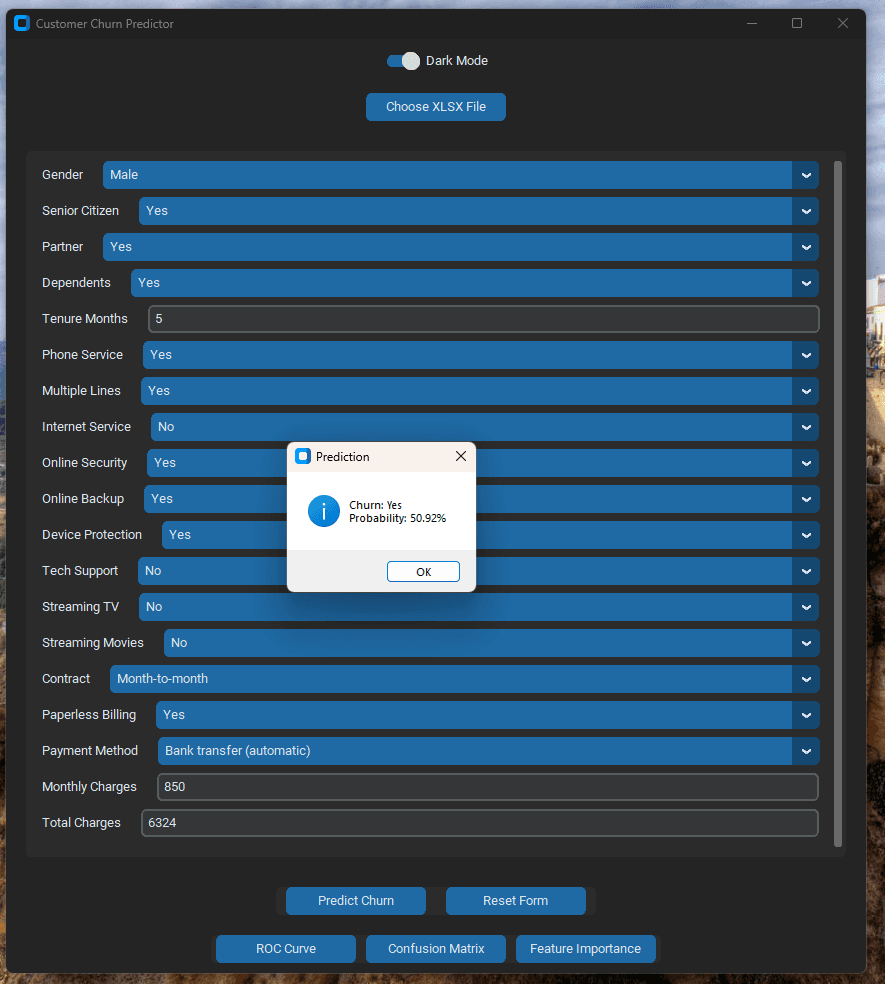This screenshot has width=885, height=984.
Task: Open the Internet Service dropdown arrow
Action: click(806, 427)
